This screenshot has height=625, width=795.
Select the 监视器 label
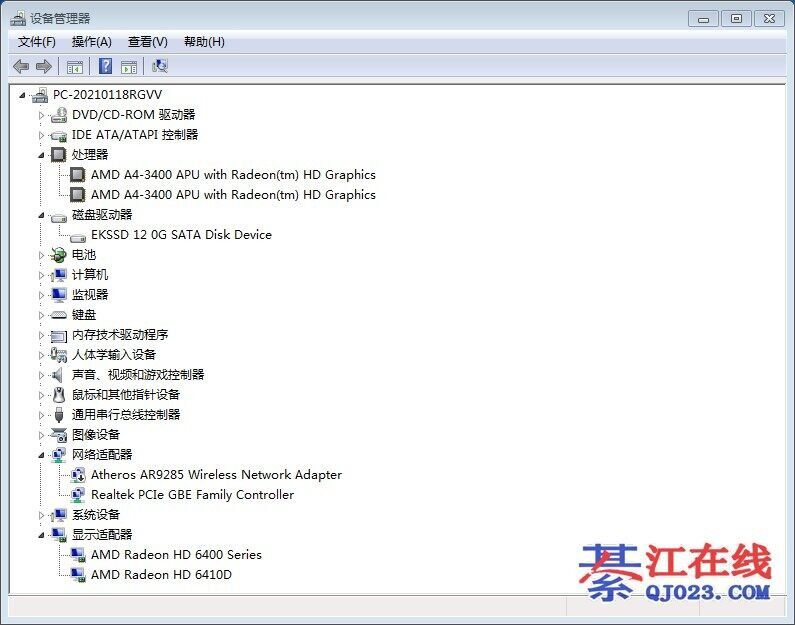pos(90,295)
